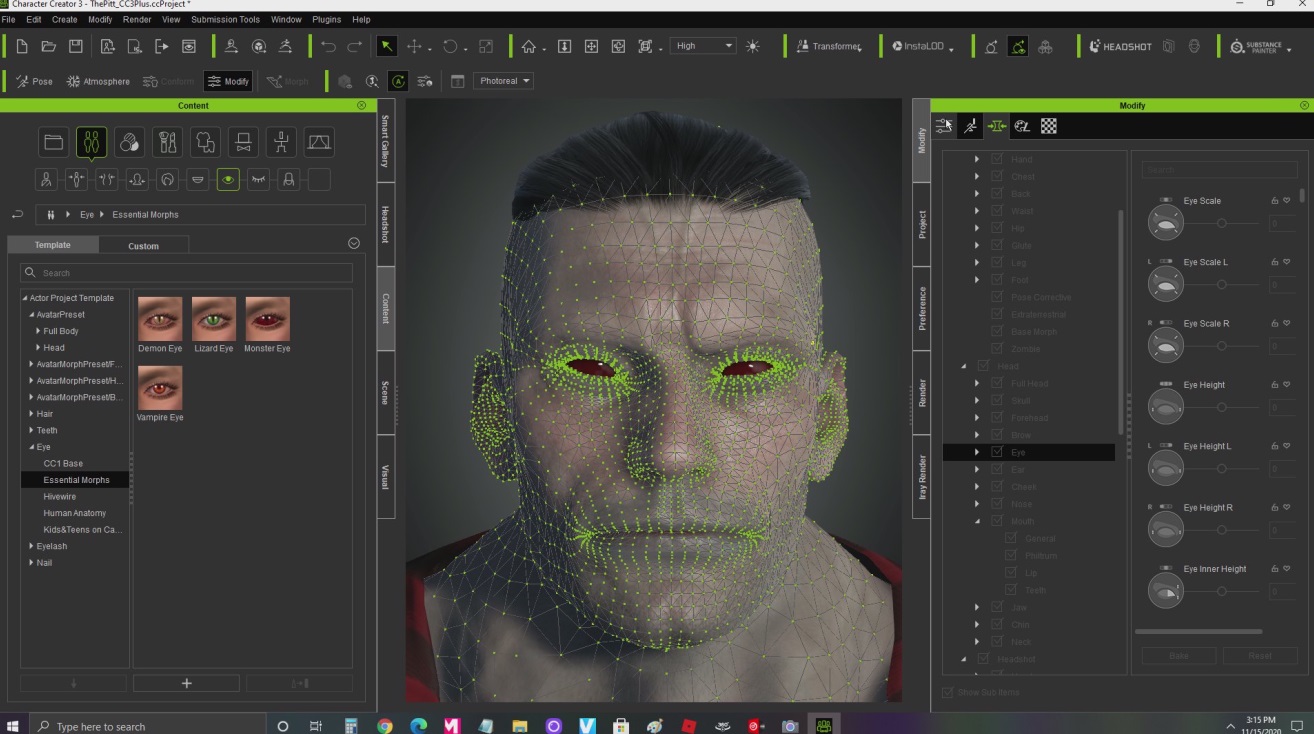Expand the Eyelash node in template tree

click(31, 546)
